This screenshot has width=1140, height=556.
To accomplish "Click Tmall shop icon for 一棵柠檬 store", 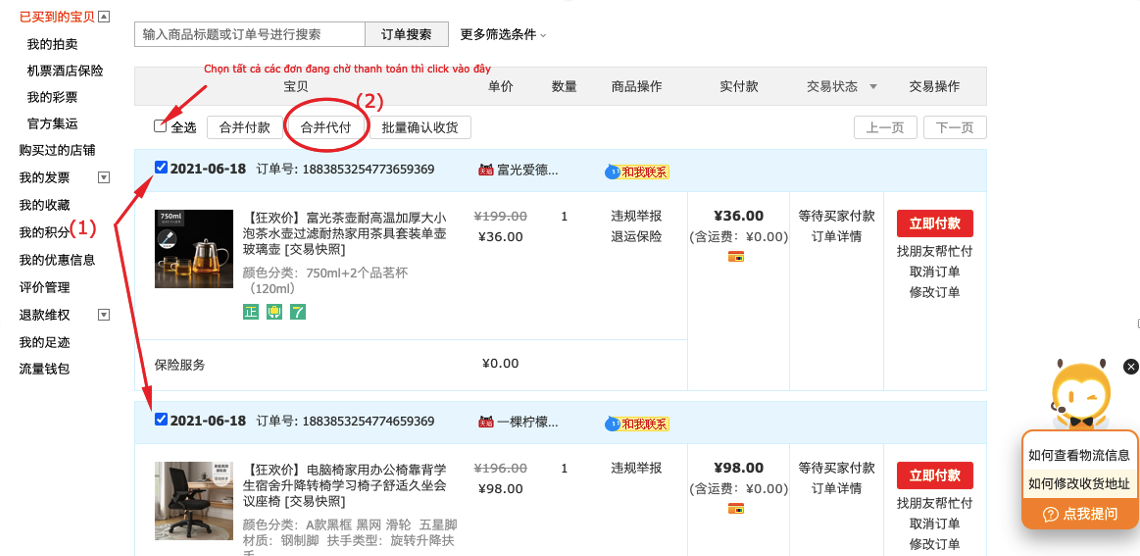I will tap(486, 422).
